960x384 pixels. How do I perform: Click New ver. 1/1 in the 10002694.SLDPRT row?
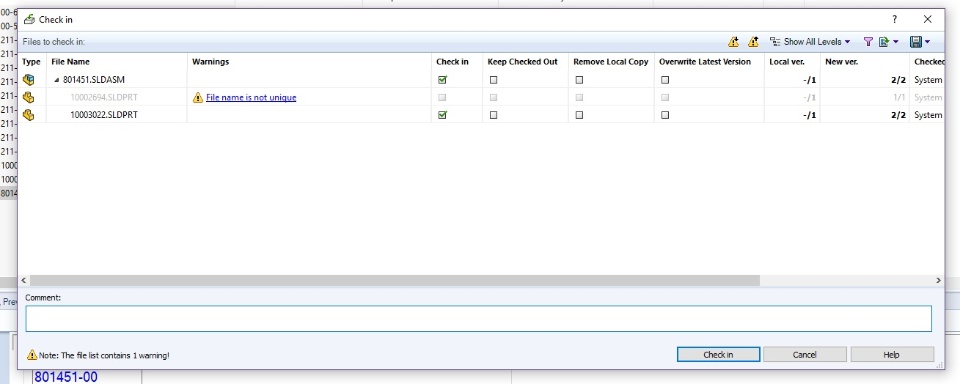899,97
